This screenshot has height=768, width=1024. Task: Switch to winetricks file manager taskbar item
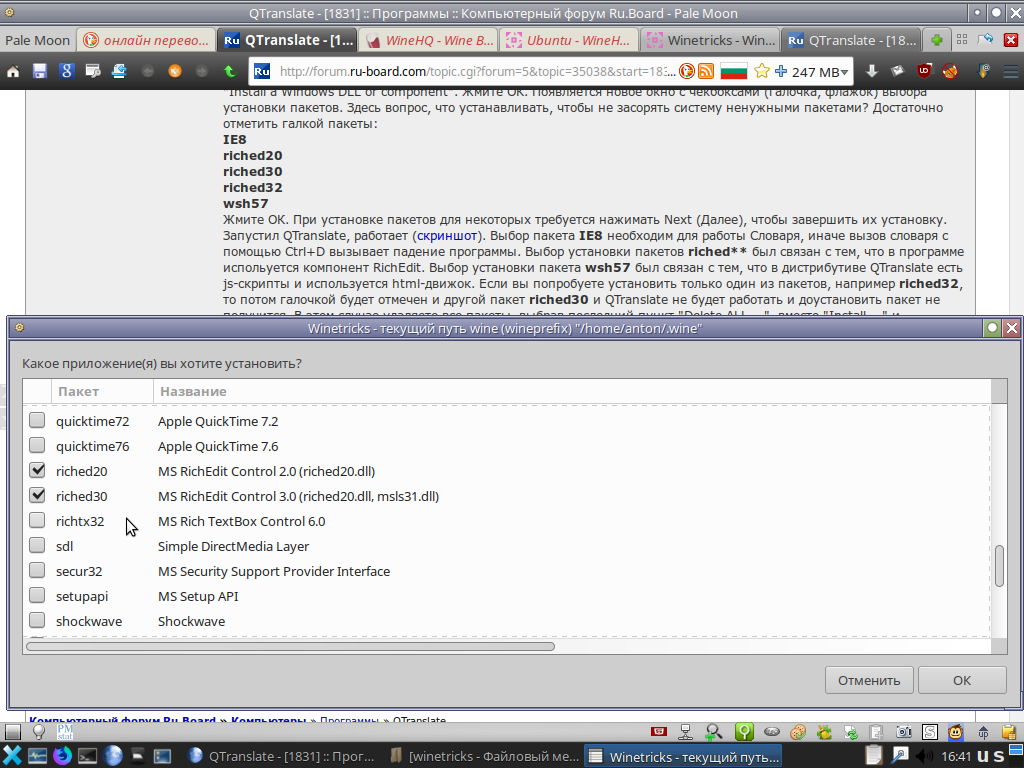(483, 757)
